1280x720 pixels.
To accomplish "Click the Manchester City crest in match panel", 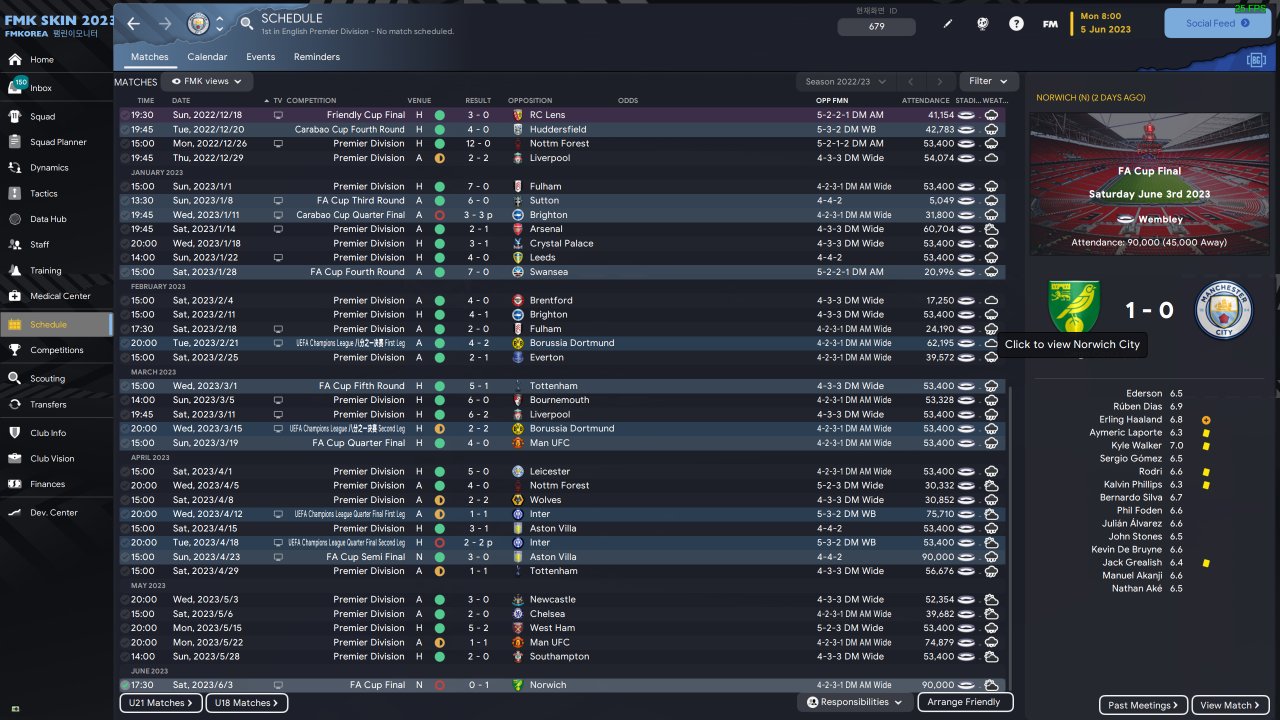I will point(1224,310).
